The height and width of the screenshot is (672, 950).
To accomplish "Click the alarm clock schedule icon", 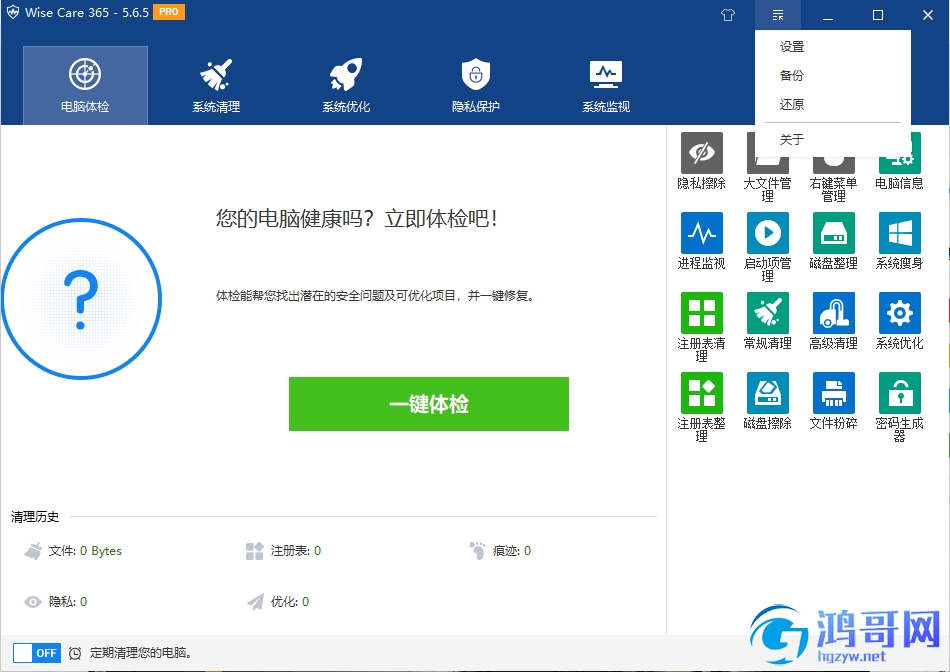I will (75, 653).
